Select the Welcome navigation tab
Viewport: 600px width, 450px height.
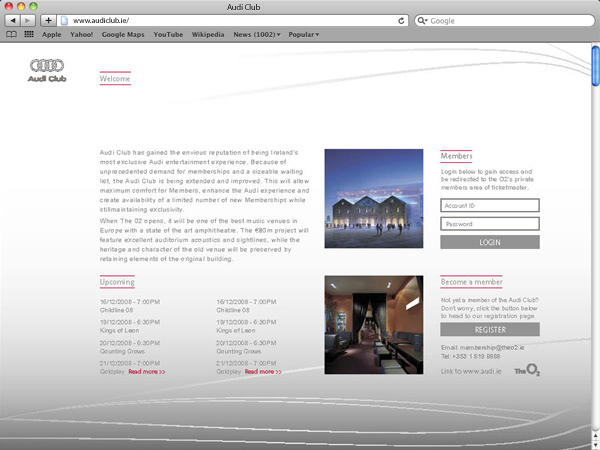click(115, 78)
